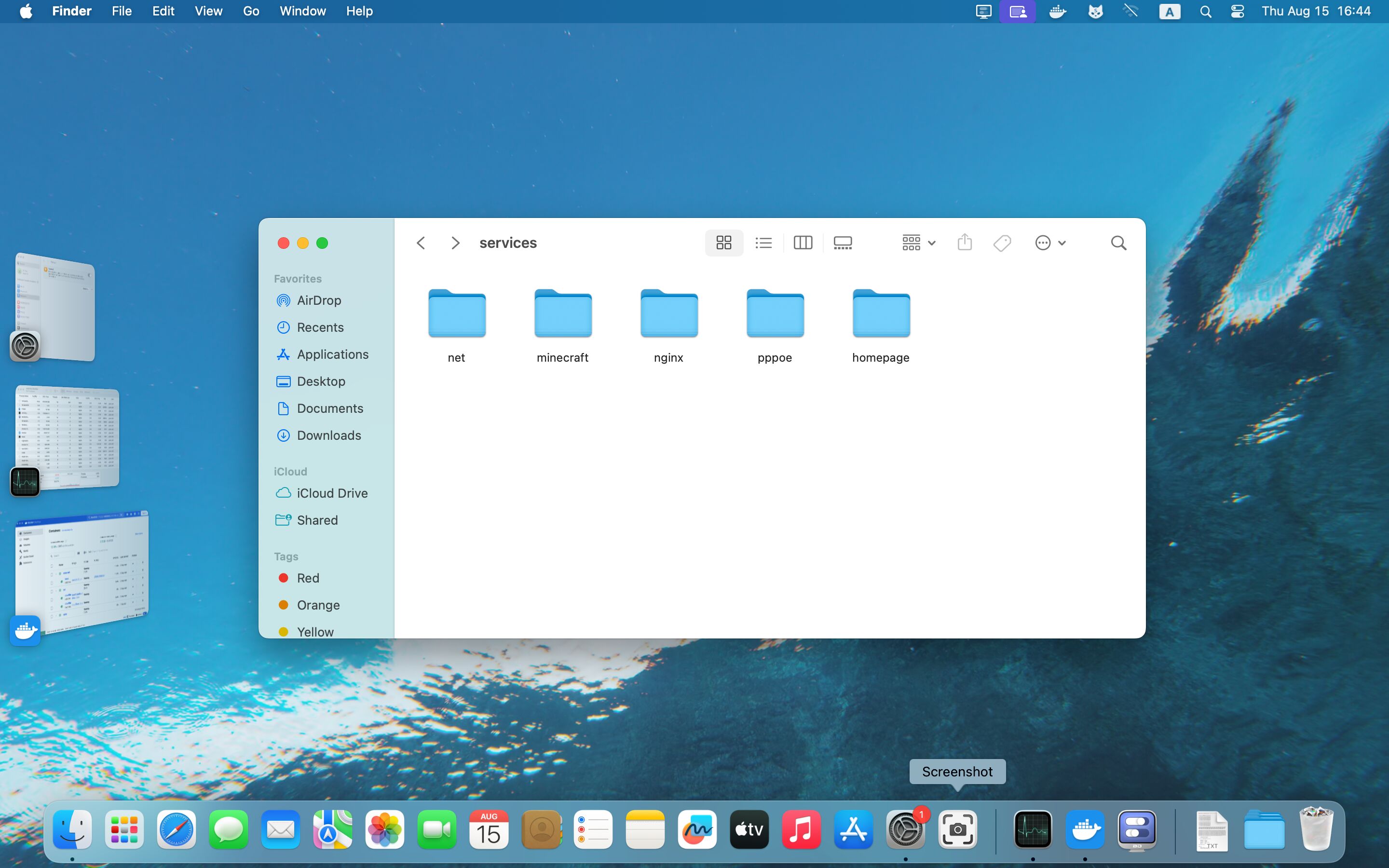
Task: Click the Edit Tags toolbar icon
Action: click(1002, 243)
